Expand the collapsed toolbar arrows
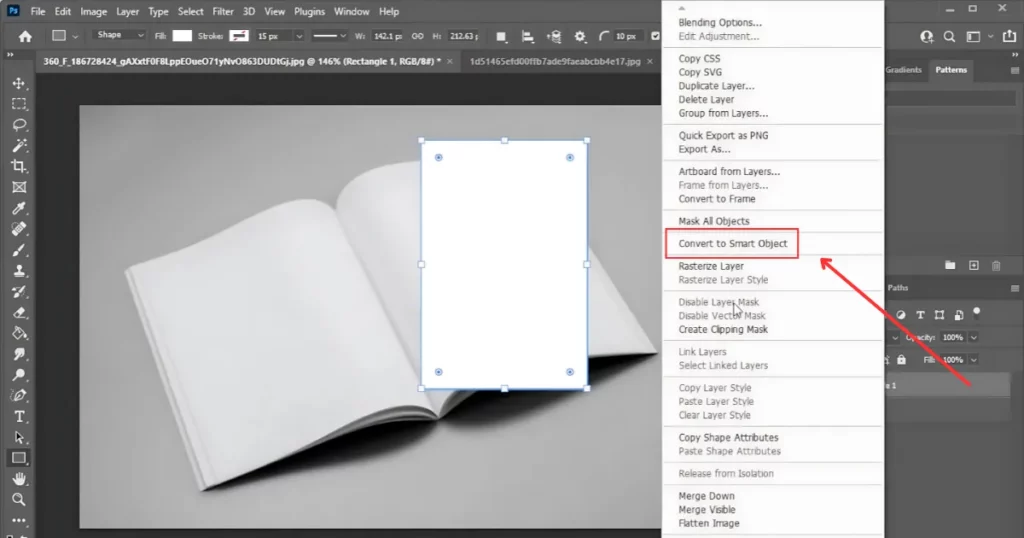This screenshot has width=1024, height=538. coord(10,55)
